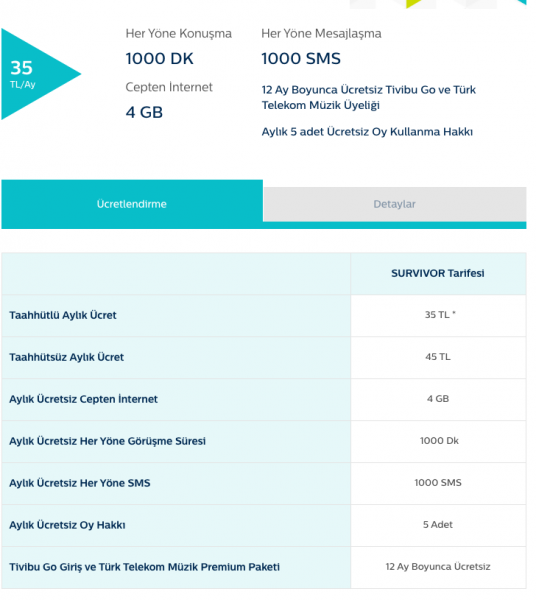
Task: Select the Ücretlendirme tab
Action: pos(132,204)
